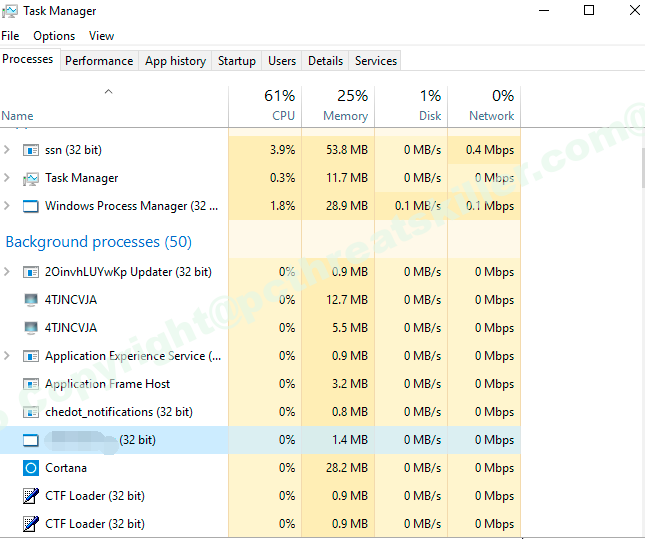645x539 pixels.
Task: Sort by the Disk column header
Action: [x=411, y=107]
